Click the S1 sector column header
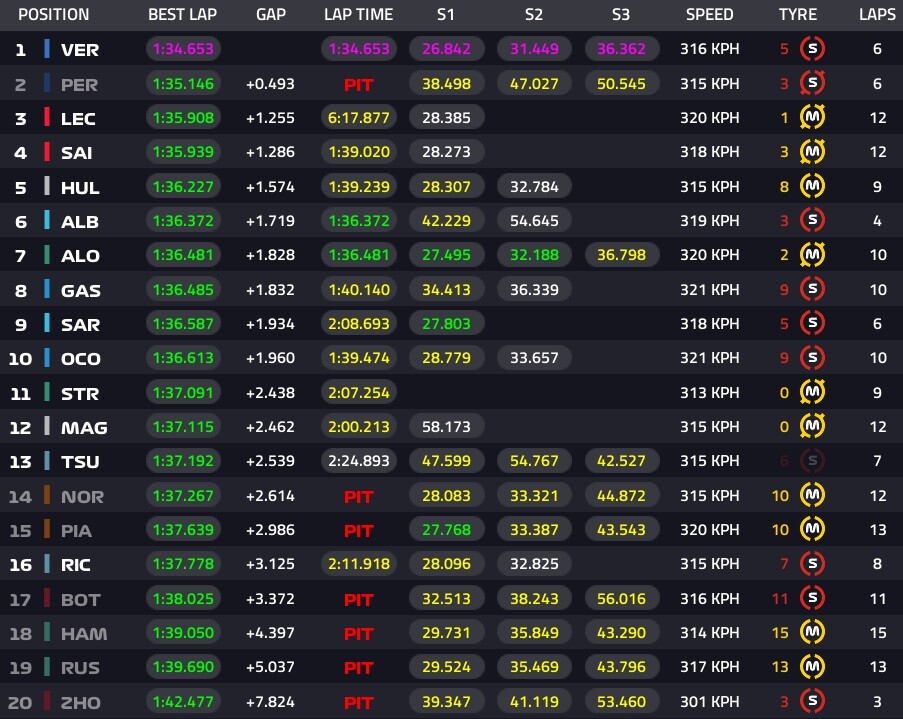This screenshot has height=719, width=903. click(446, 15)
